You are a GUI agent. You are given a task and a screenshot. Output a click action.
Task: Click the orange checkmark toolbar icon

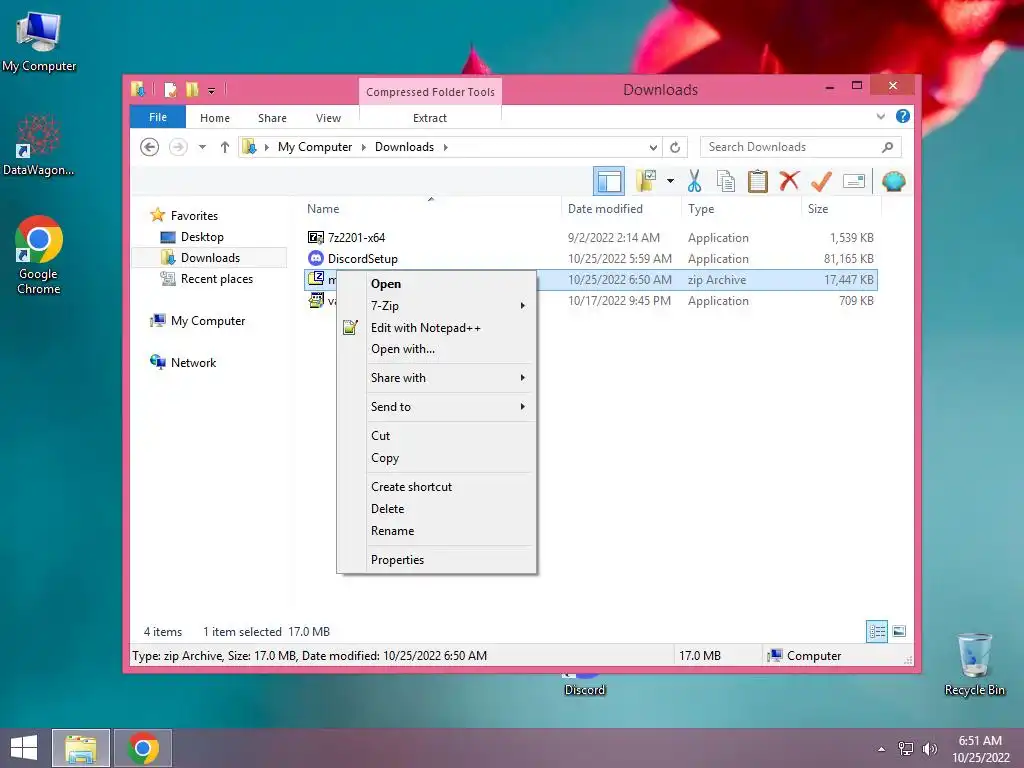(x=821, y=181)
